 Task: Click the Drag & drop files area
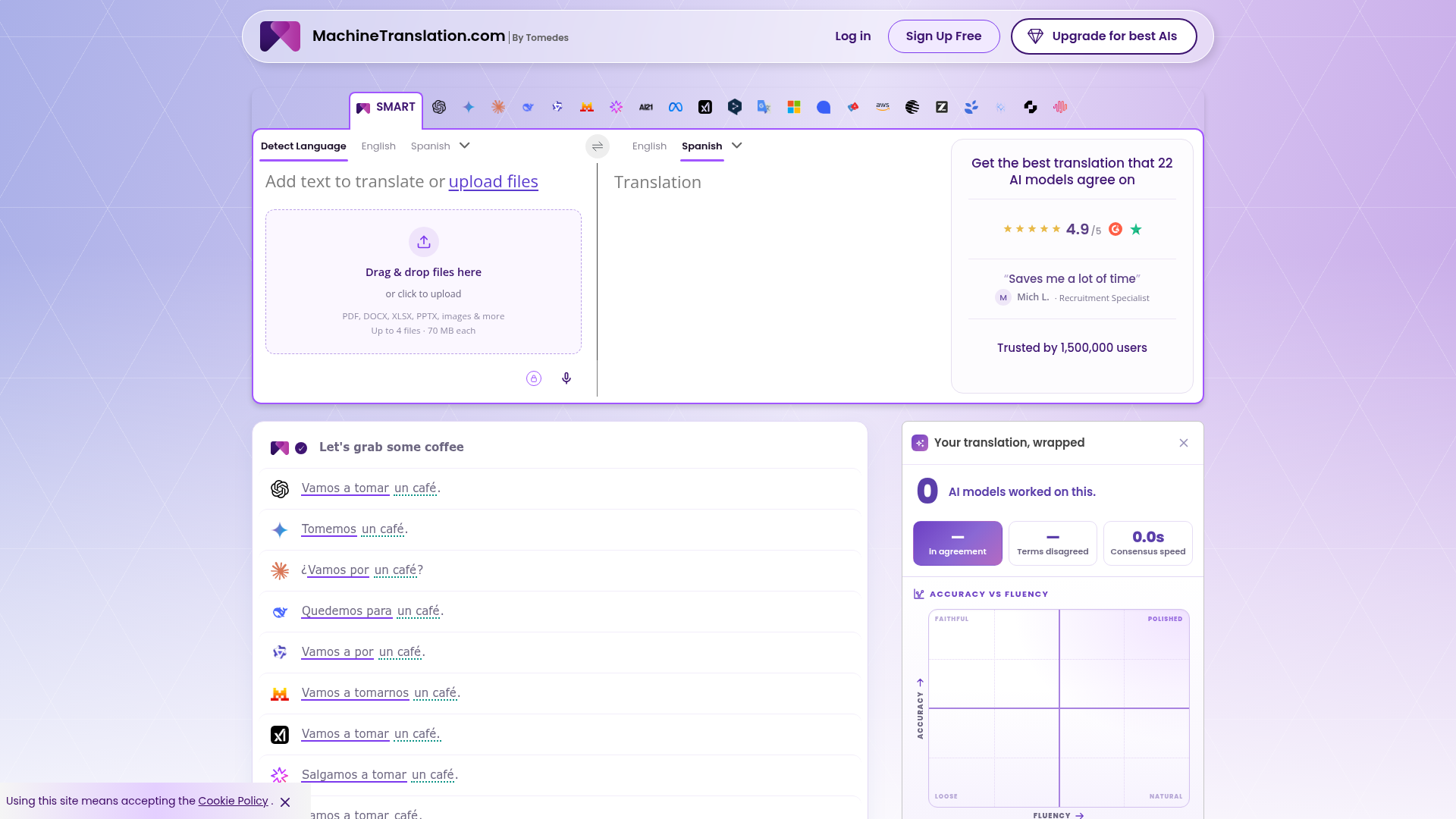pos(423,281)
